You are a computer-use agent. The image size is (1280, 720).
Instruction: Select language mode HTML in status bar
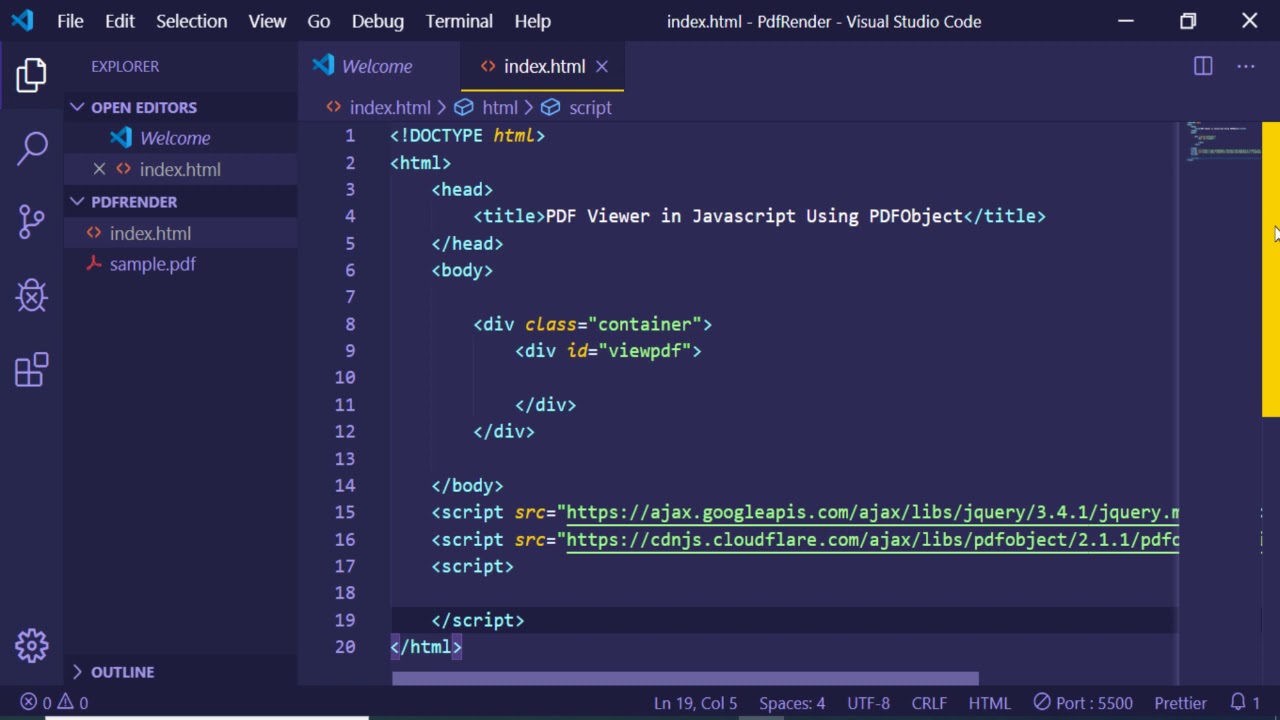pos(989,703)
